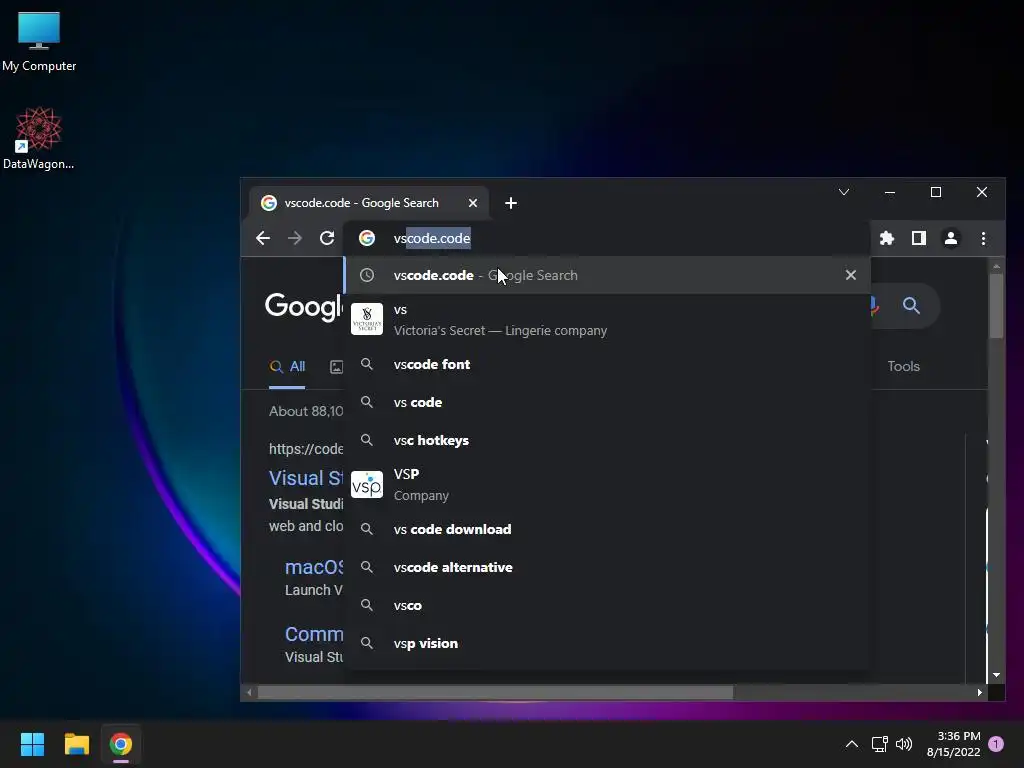Choose the VSP Company suggestion
Image resolution: width=1024 pixels, height=768 pixels.
pyautogui.click(x=607, y=485)
